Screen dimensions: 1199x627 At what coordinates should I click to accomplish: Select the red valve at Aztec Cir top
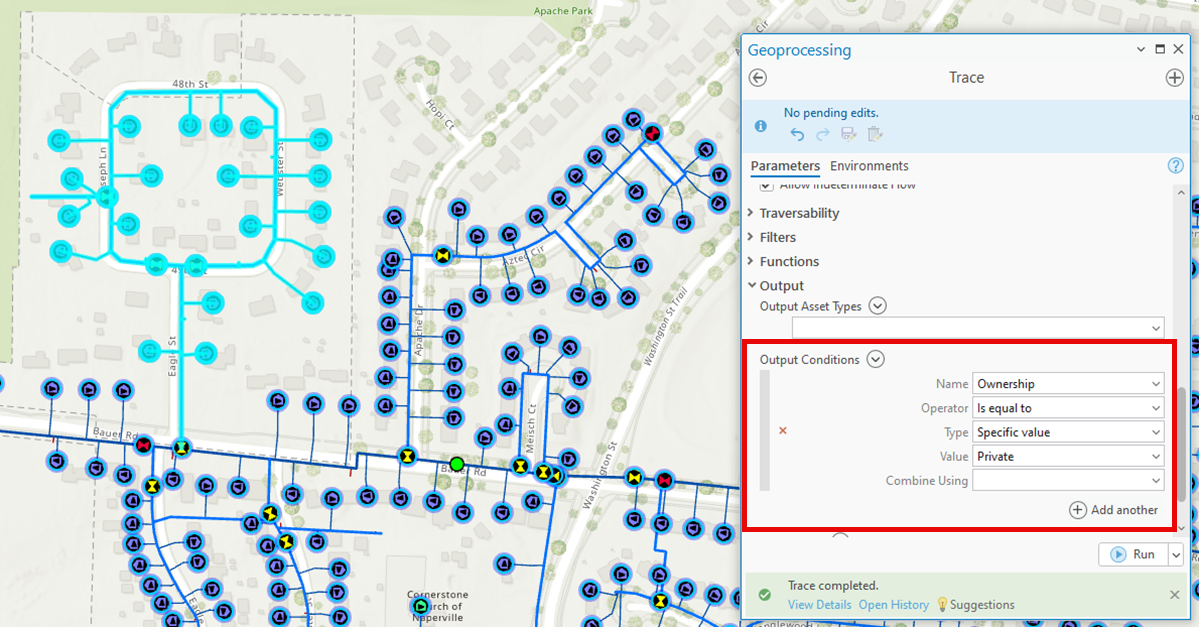(651, 133)
